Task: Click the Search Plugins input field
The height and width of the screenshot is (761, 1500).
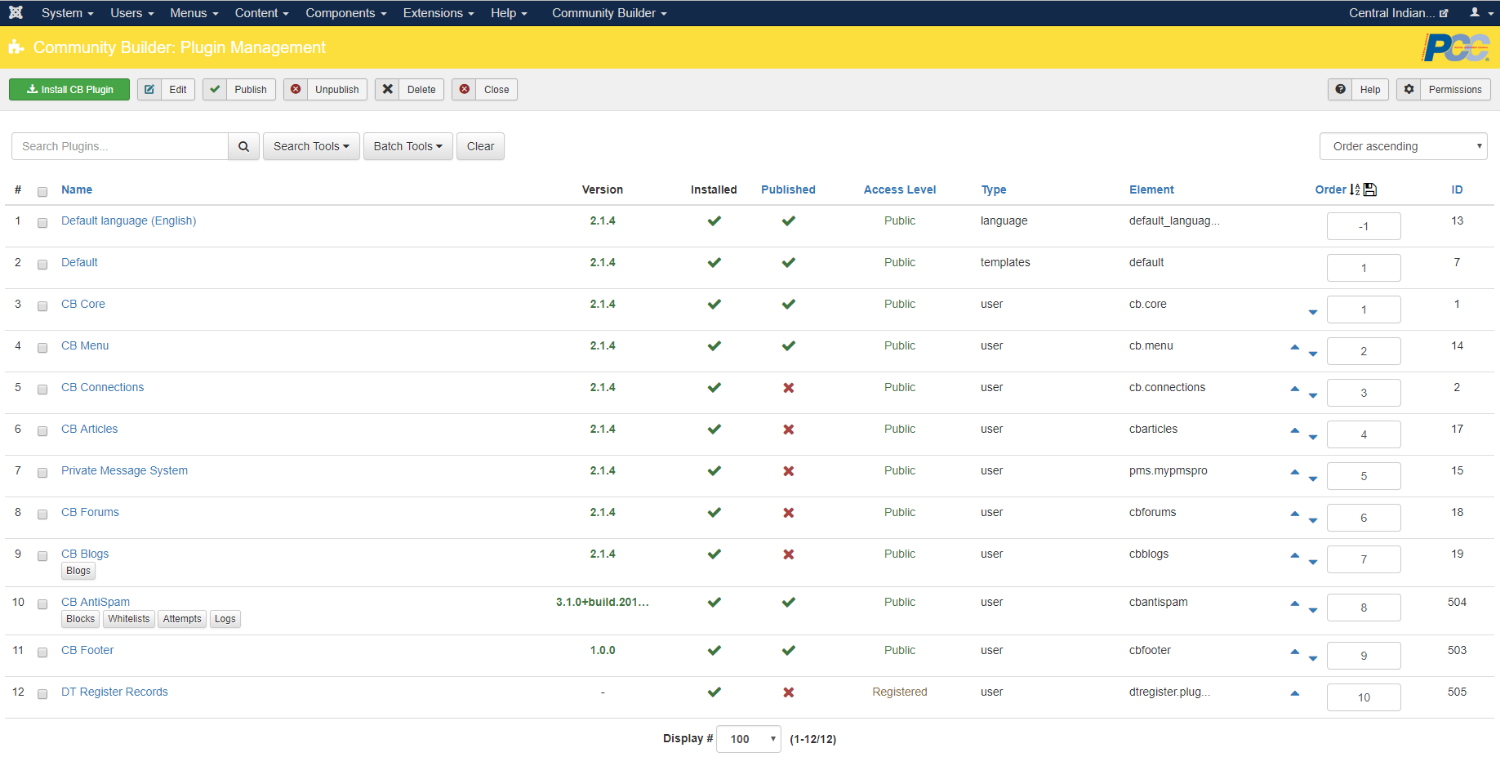Action: tap(120, 146)
